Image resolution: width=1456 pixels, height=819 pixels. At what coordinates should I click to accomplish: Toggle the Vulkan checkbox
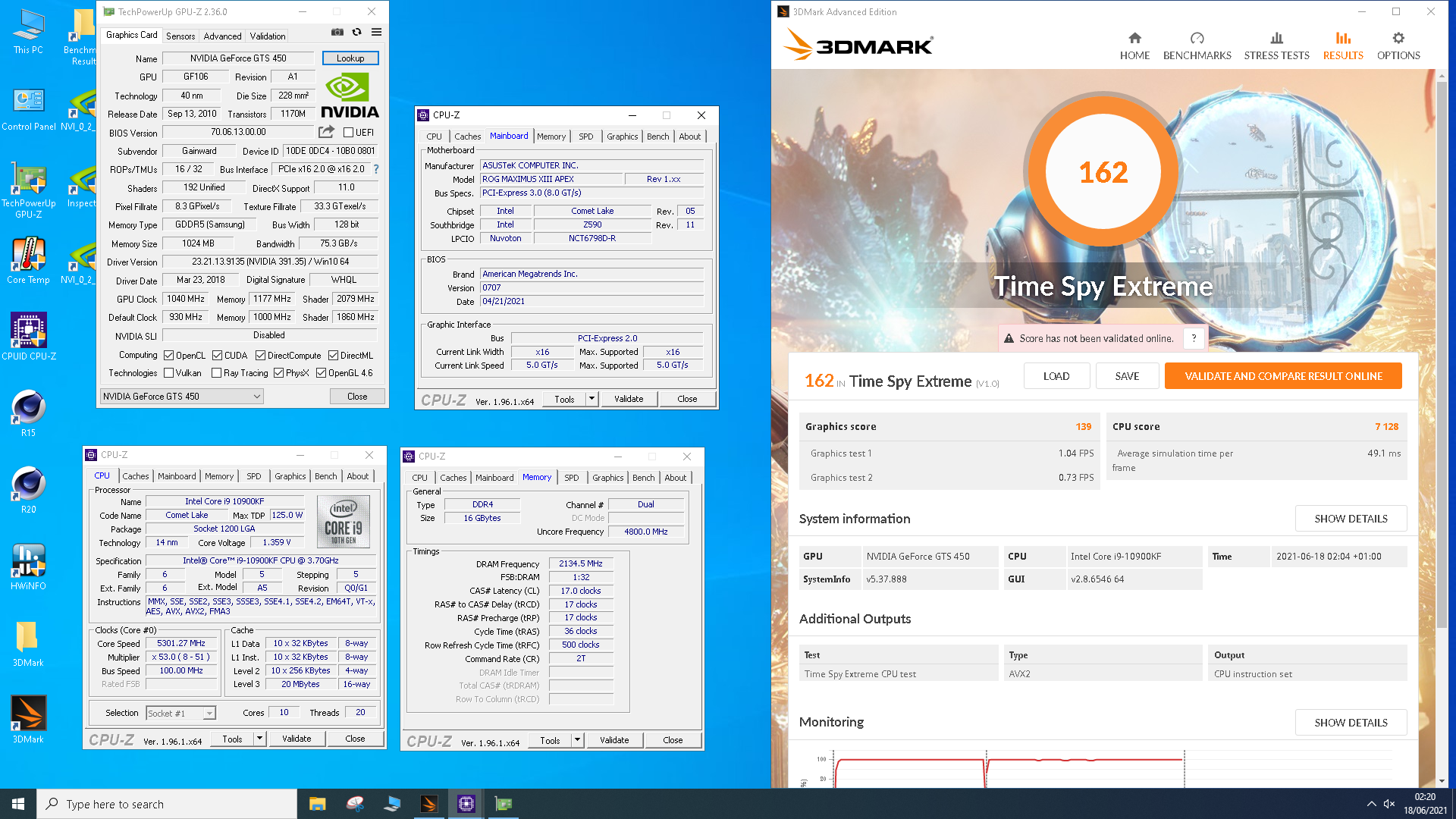pos(168,372)
